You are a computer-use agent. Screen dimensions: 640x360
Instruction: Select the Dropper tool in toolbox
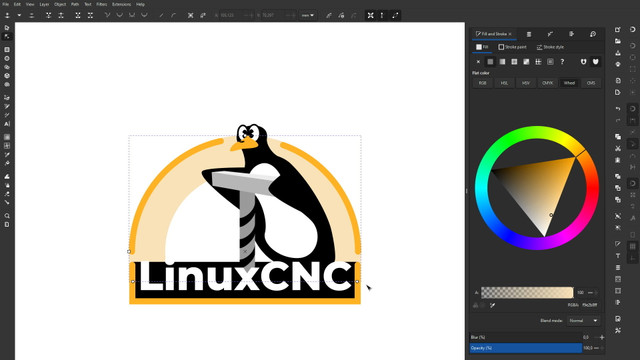click(x=7, y=155)
